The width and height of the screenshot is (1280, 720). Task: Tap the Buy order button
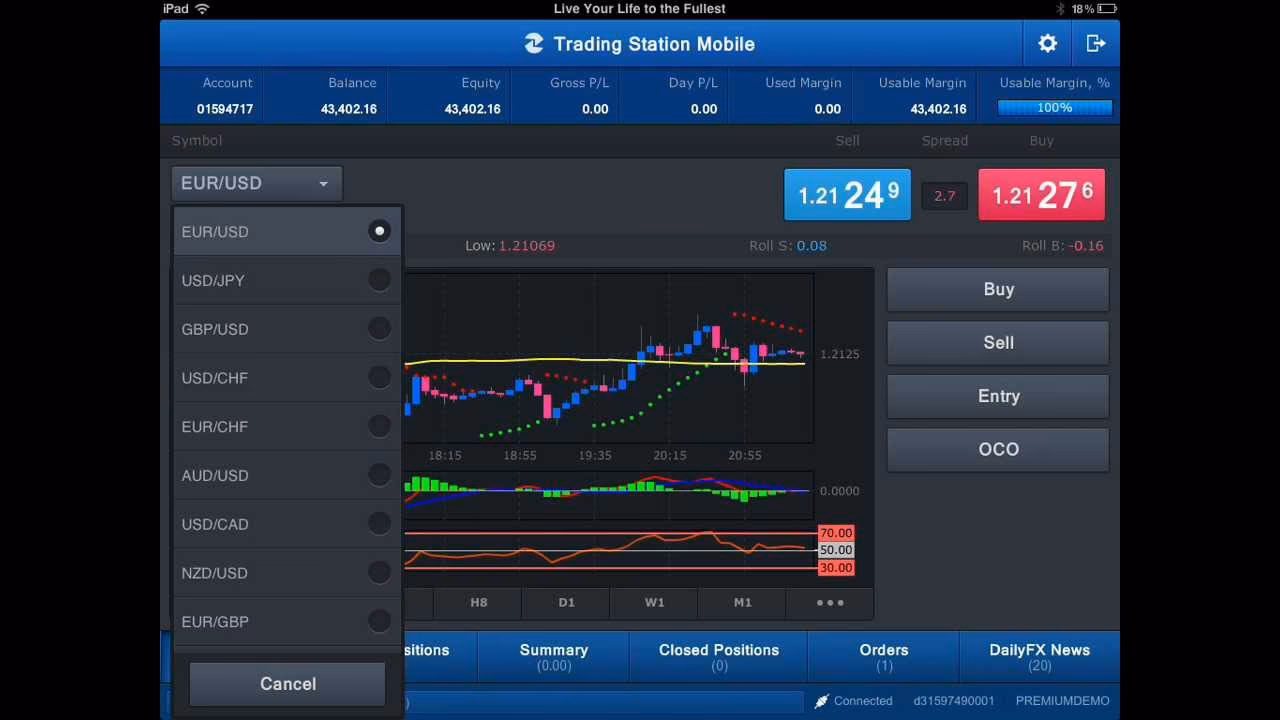998,289
